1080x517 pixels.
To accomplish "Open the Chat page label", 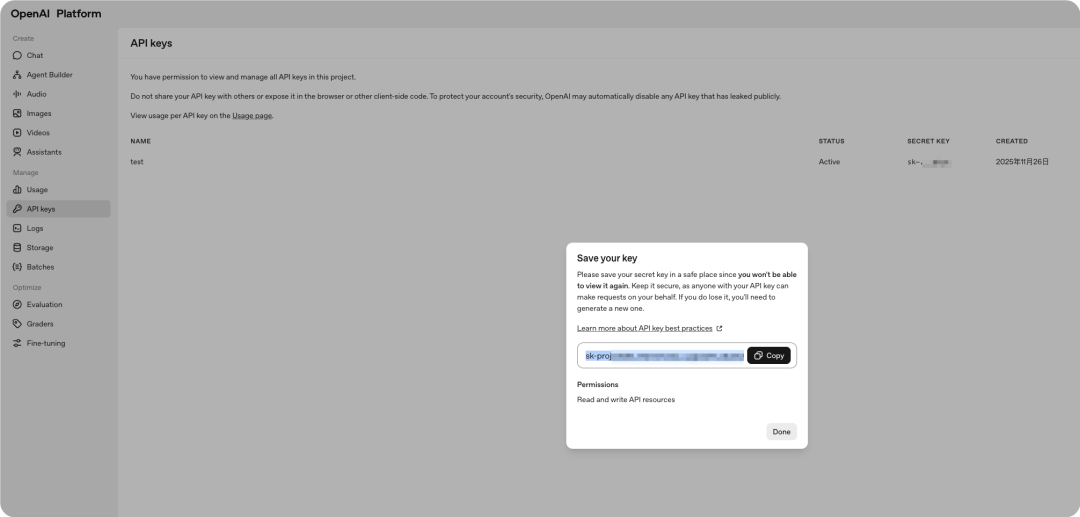I will (34, 56).
